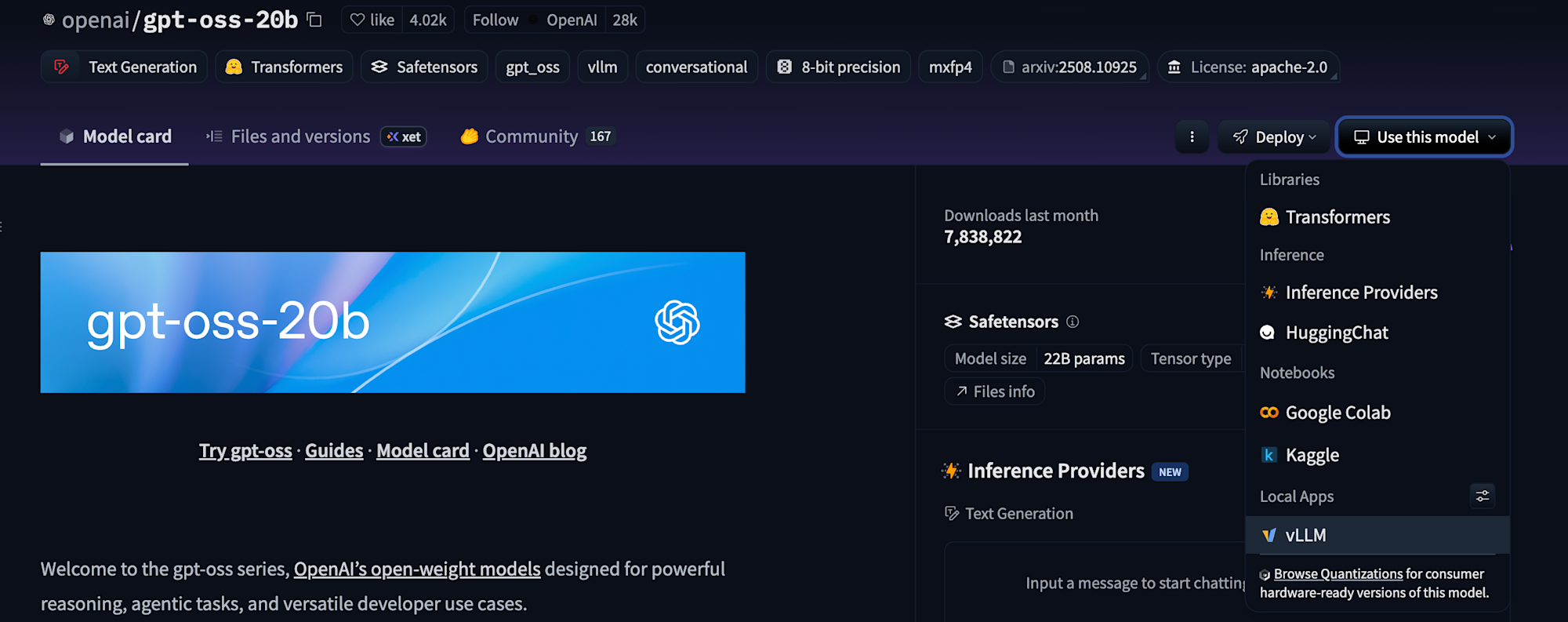The width and height of the screenshot is (1568, 622).
Task: Click the OpenAI logo in the banner
Action: (x=677, y=322)
